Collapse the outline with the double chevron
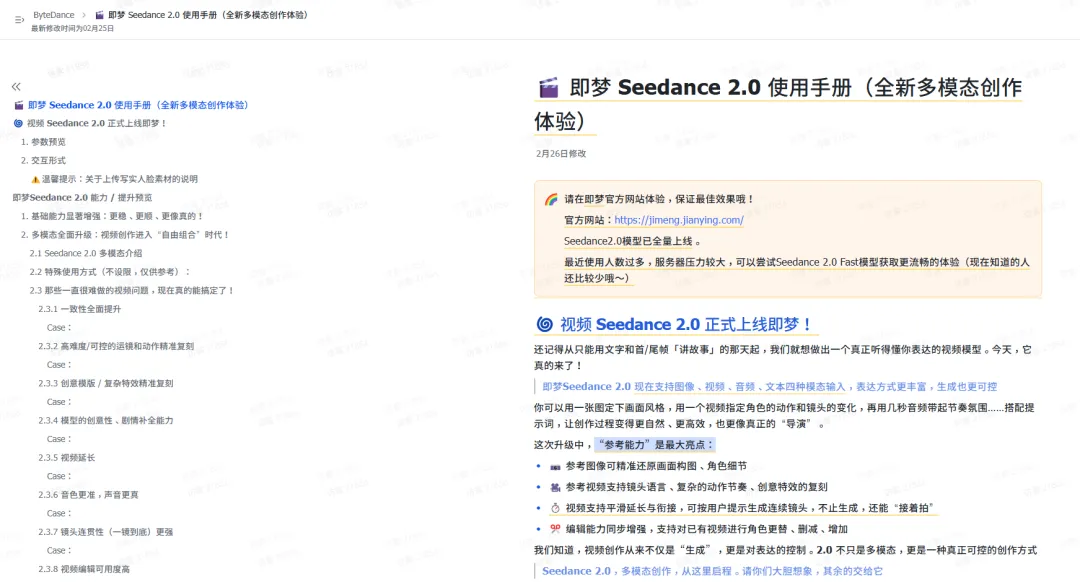The height and width of the screenshot is (582, 1080). [16, 86]
